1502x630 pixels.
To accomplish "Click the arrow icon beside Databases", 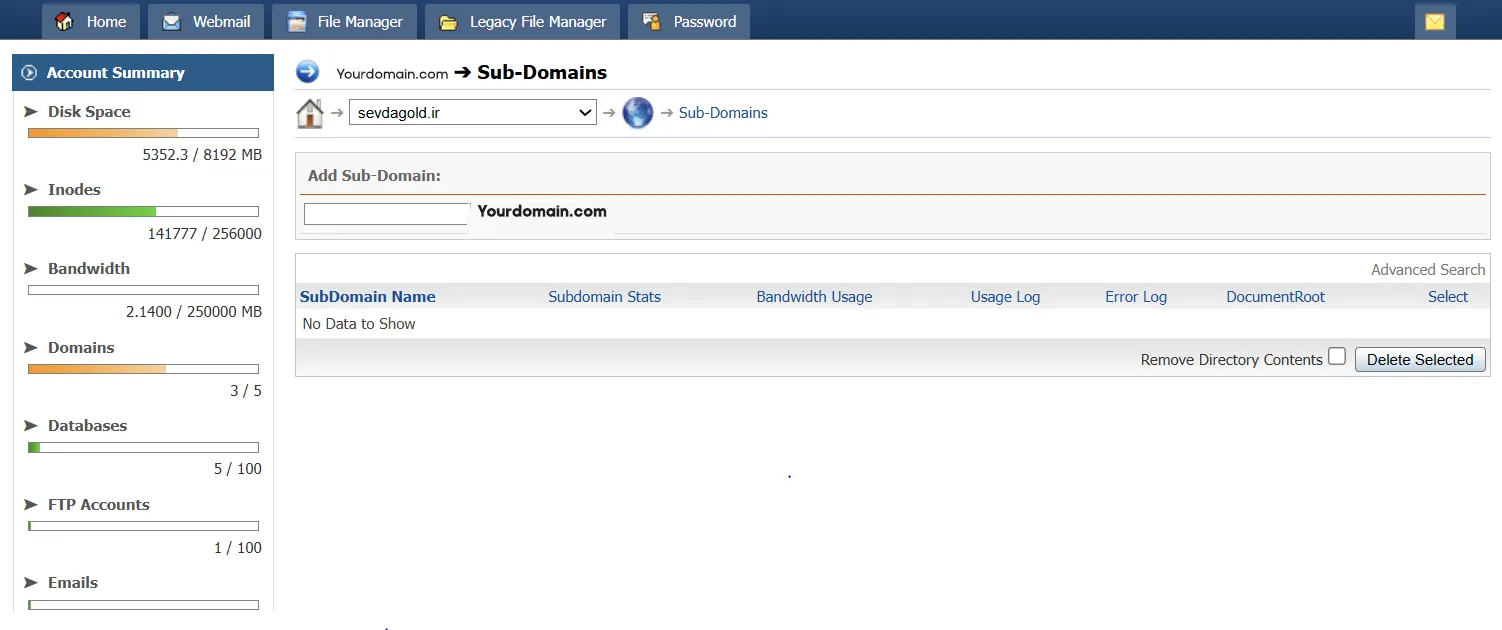I will click(31, 426).
